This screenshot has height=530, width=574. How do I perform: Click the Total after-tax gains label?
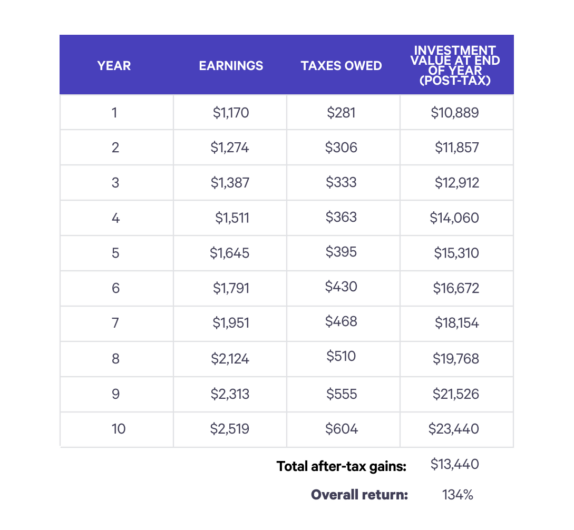coord(342,466)
